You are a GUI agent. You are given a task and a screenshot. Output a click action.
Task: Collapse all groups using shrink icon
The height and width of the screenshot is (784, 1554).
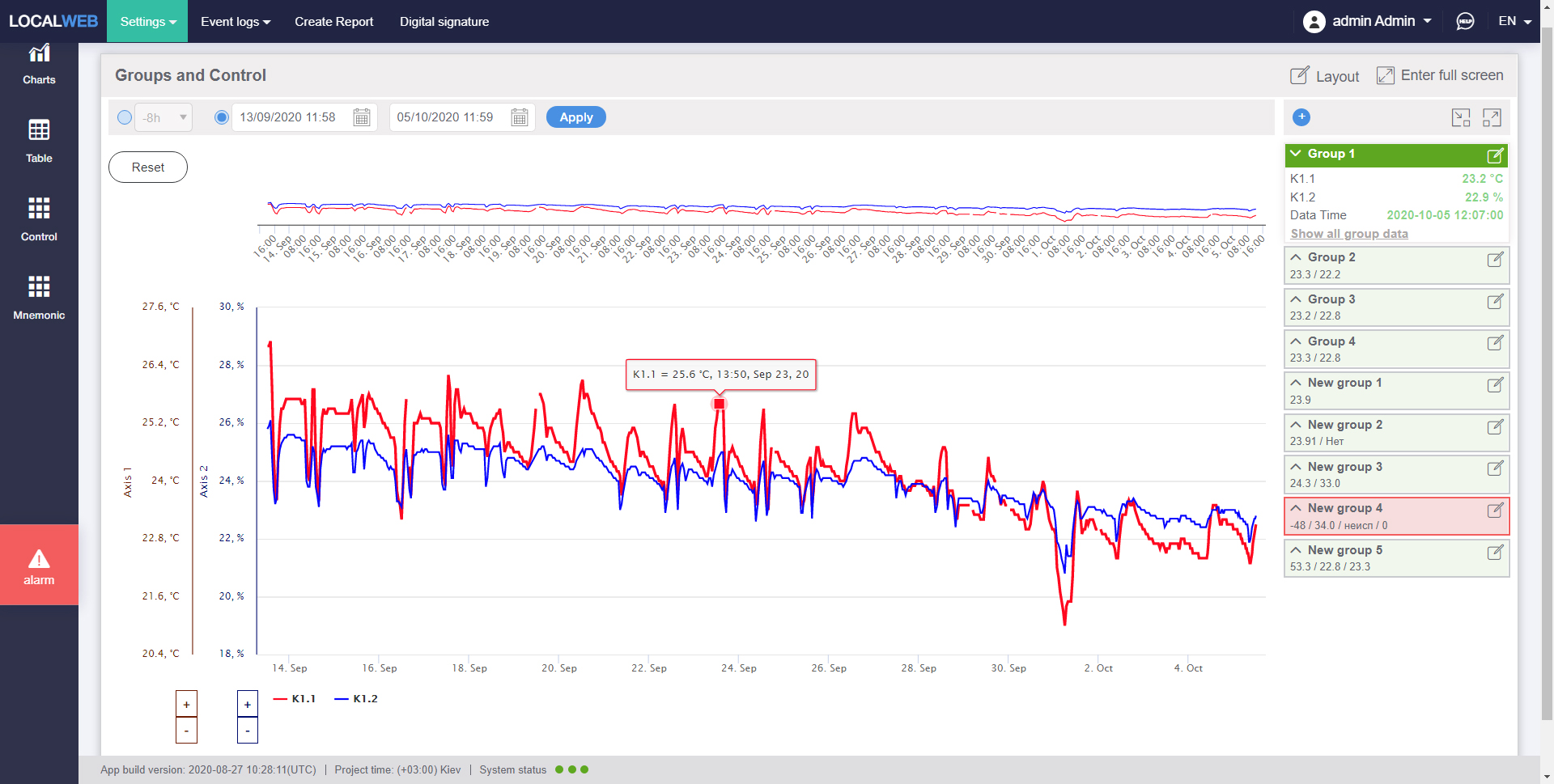(1461, 117)
